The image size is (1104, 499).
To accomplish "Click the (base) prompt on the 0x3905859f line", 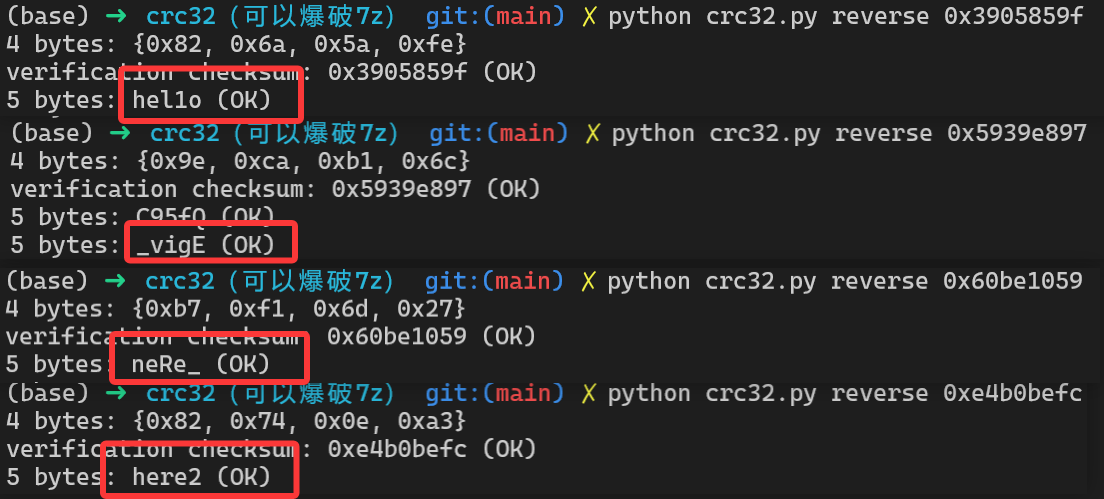I will 49,16.
